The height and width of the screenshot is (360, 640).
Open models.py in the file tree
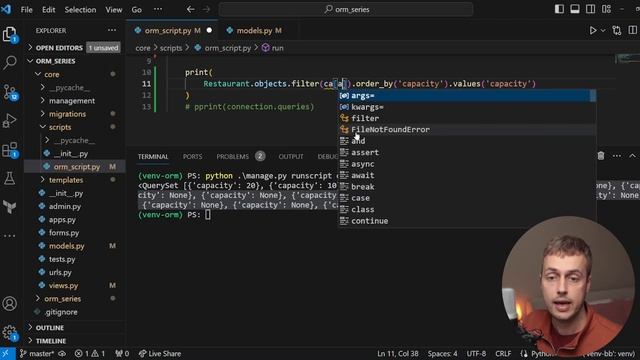tap(66, 246)
